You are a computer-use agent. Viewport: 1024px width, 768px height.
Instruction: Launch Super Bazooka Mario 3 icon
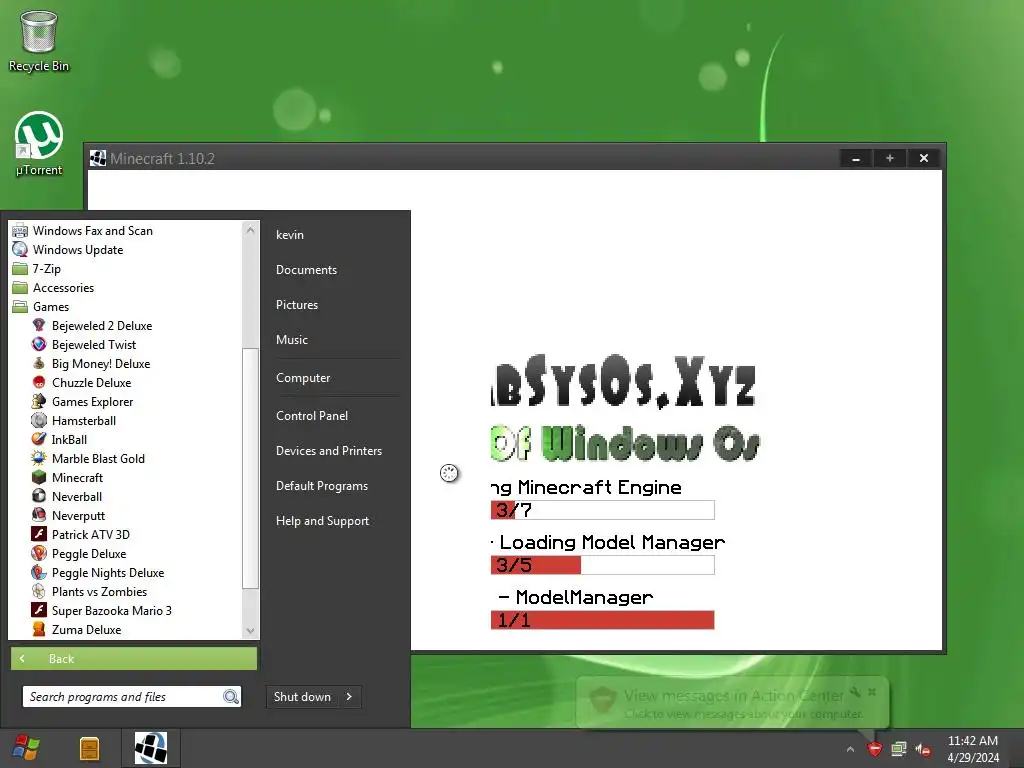click(x=39, y=610)
